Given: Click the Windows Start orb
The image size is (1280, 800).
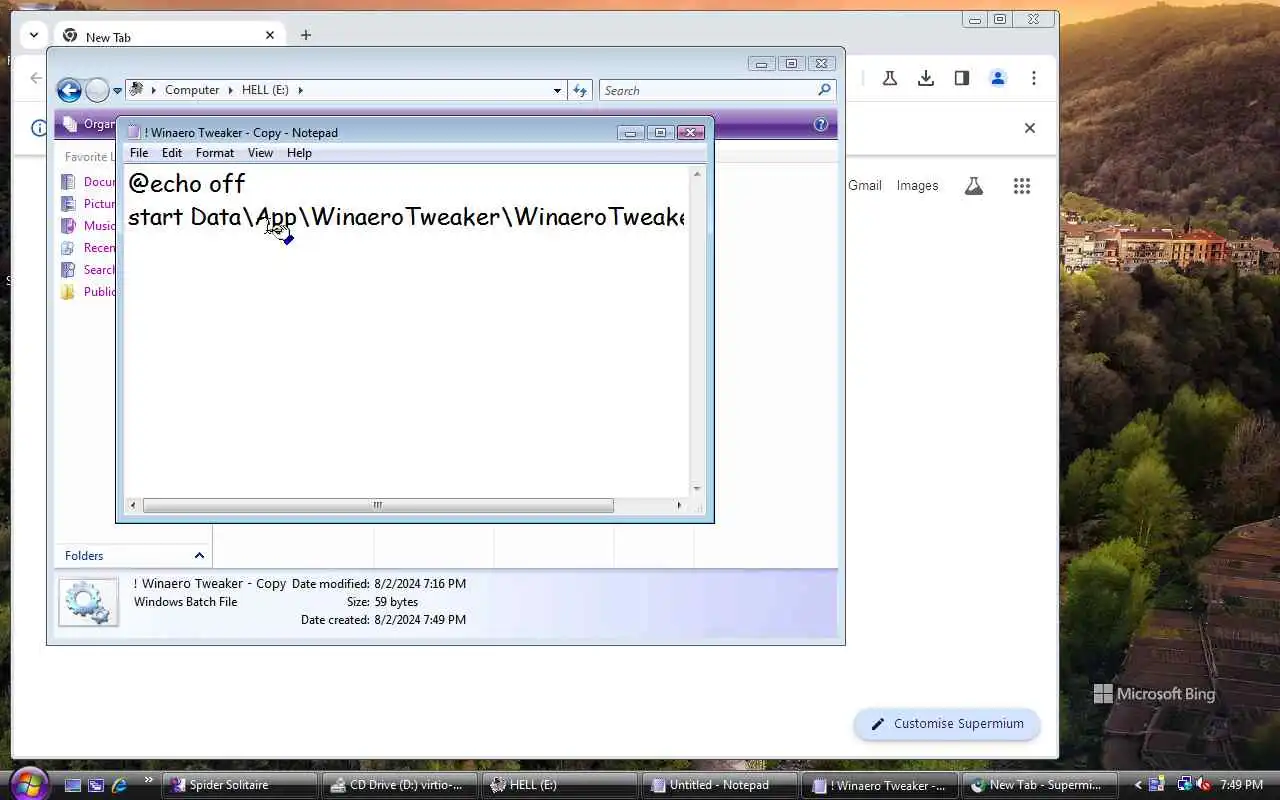Looking at the screenshot, I should tap(27, 784).
